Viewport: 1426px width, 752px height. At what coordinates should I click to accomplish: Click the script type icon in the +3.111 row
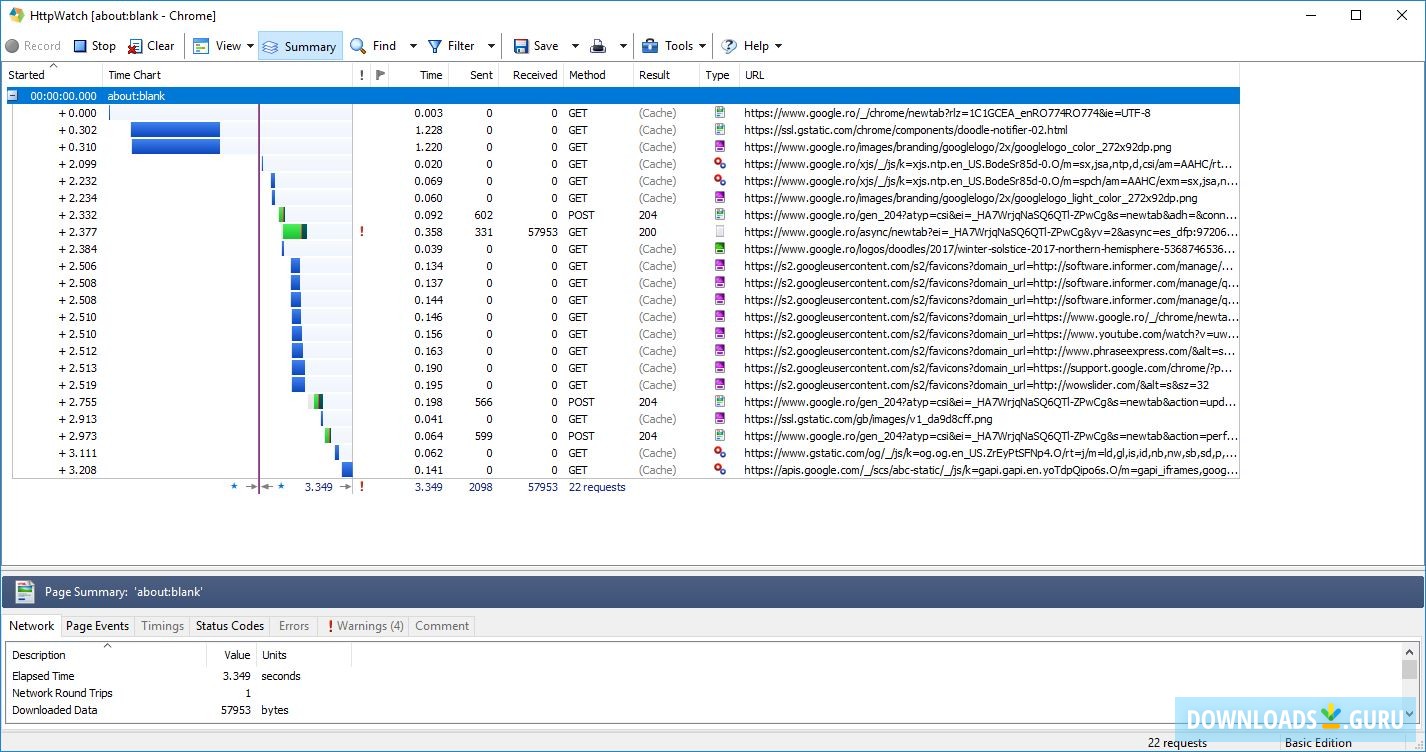[x=719, y=453]
